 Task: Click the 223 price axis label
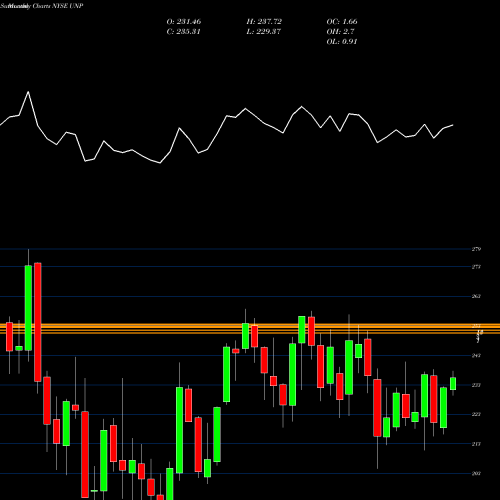(x=476, y=414)
